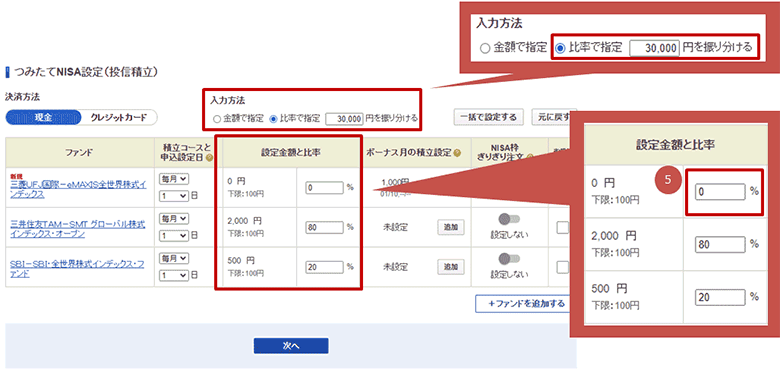Screen dimensions: 780x374
Task: Click 未設定 text in SBI fund row
Action: 395,267
